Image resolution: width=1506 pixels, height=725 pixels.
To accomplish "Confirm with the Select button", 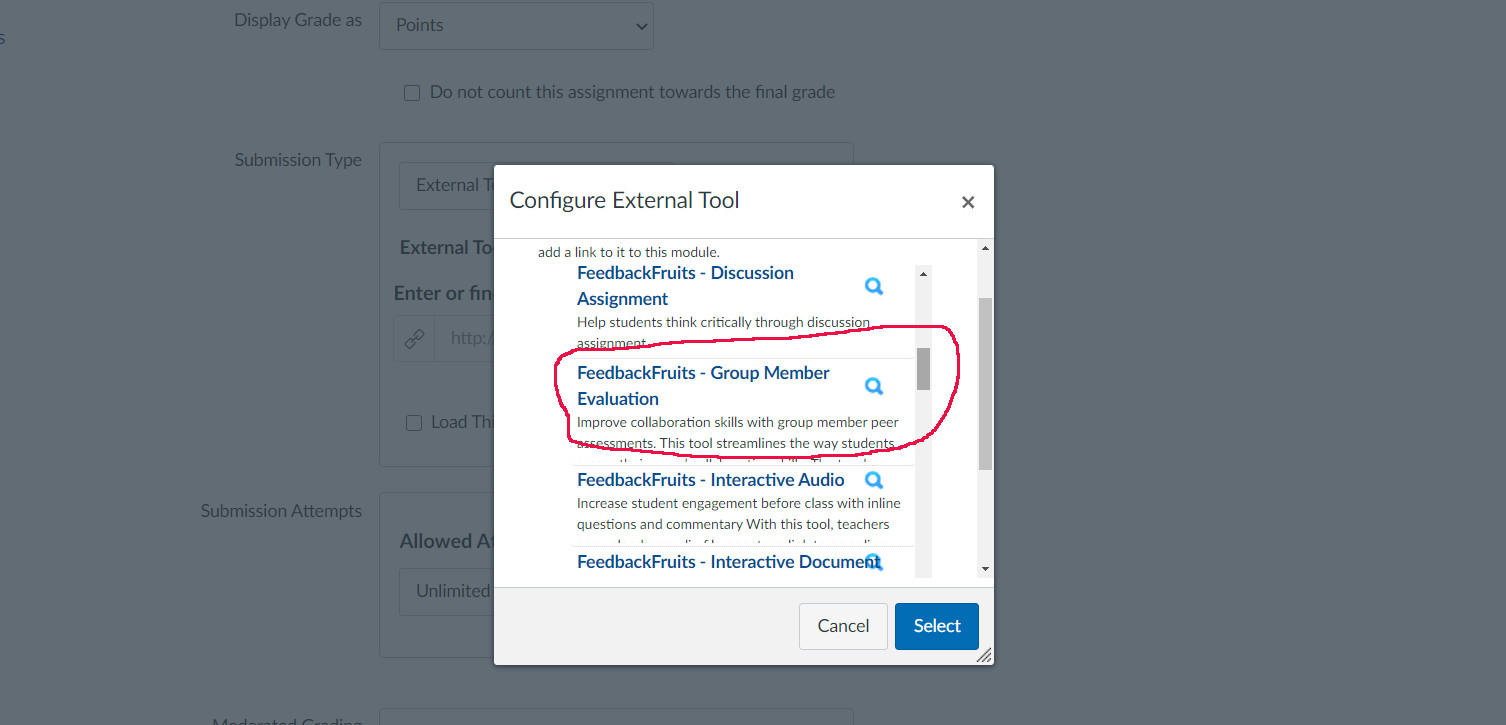I will [936, 626].
